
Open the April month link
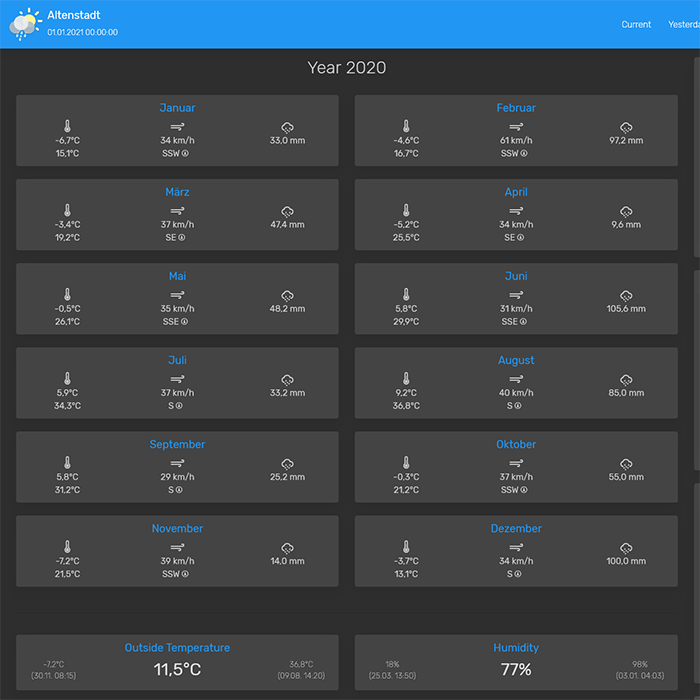(516, 192)
